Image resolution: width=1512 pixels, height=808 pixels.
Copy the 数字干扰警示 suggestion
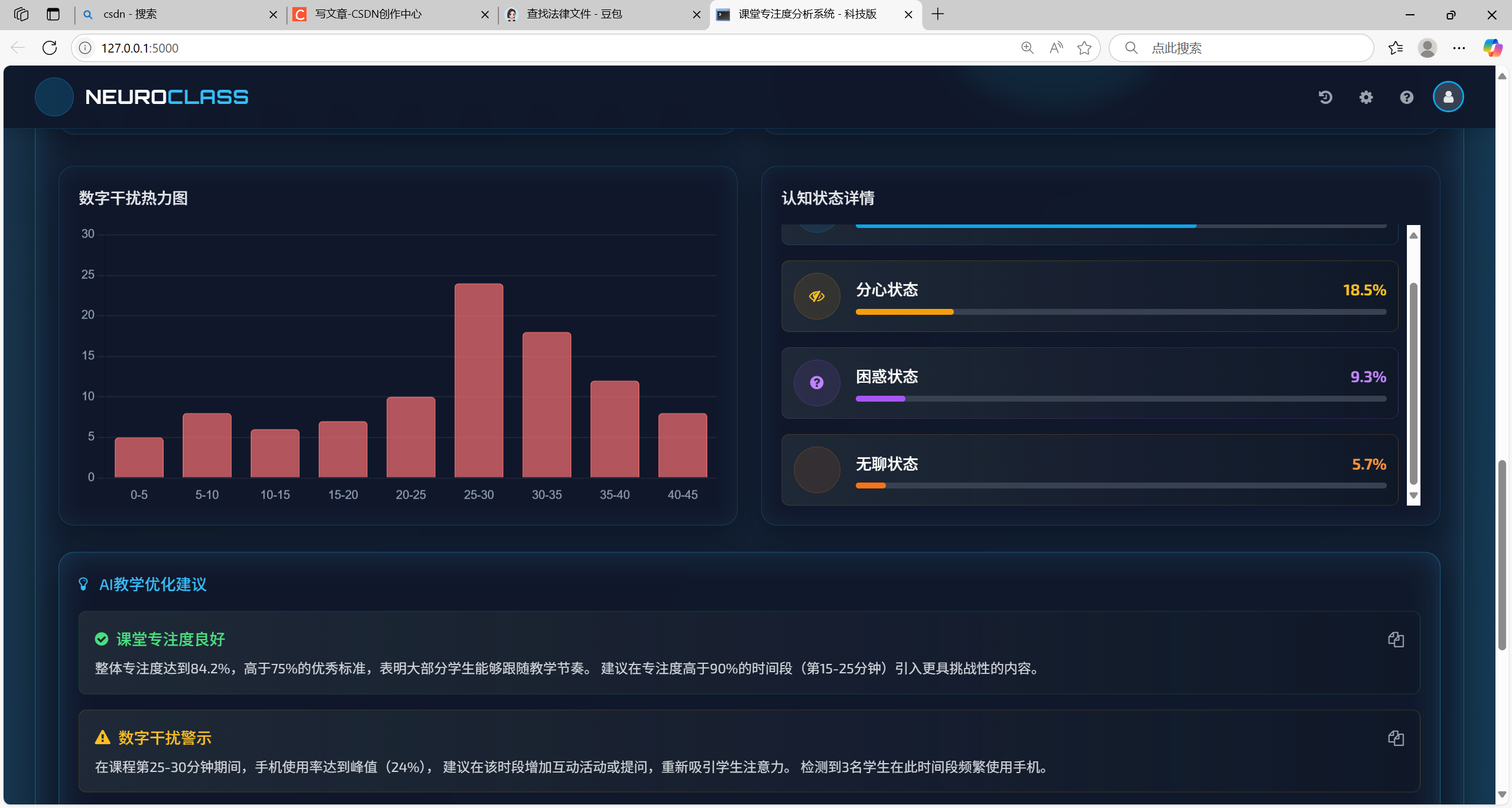point(1396,738)
